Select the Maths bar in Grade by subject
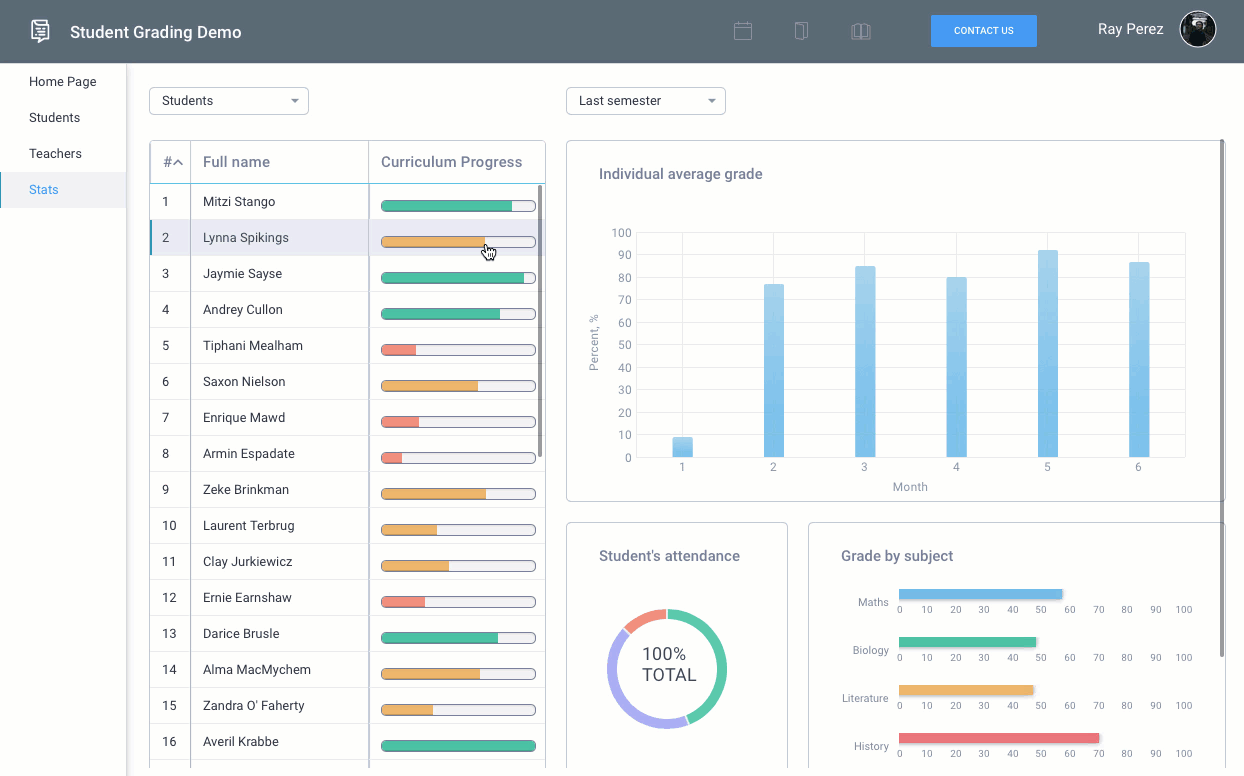Image resolution: width=1244 pixels, height=776 pixels. click(980, 593)
